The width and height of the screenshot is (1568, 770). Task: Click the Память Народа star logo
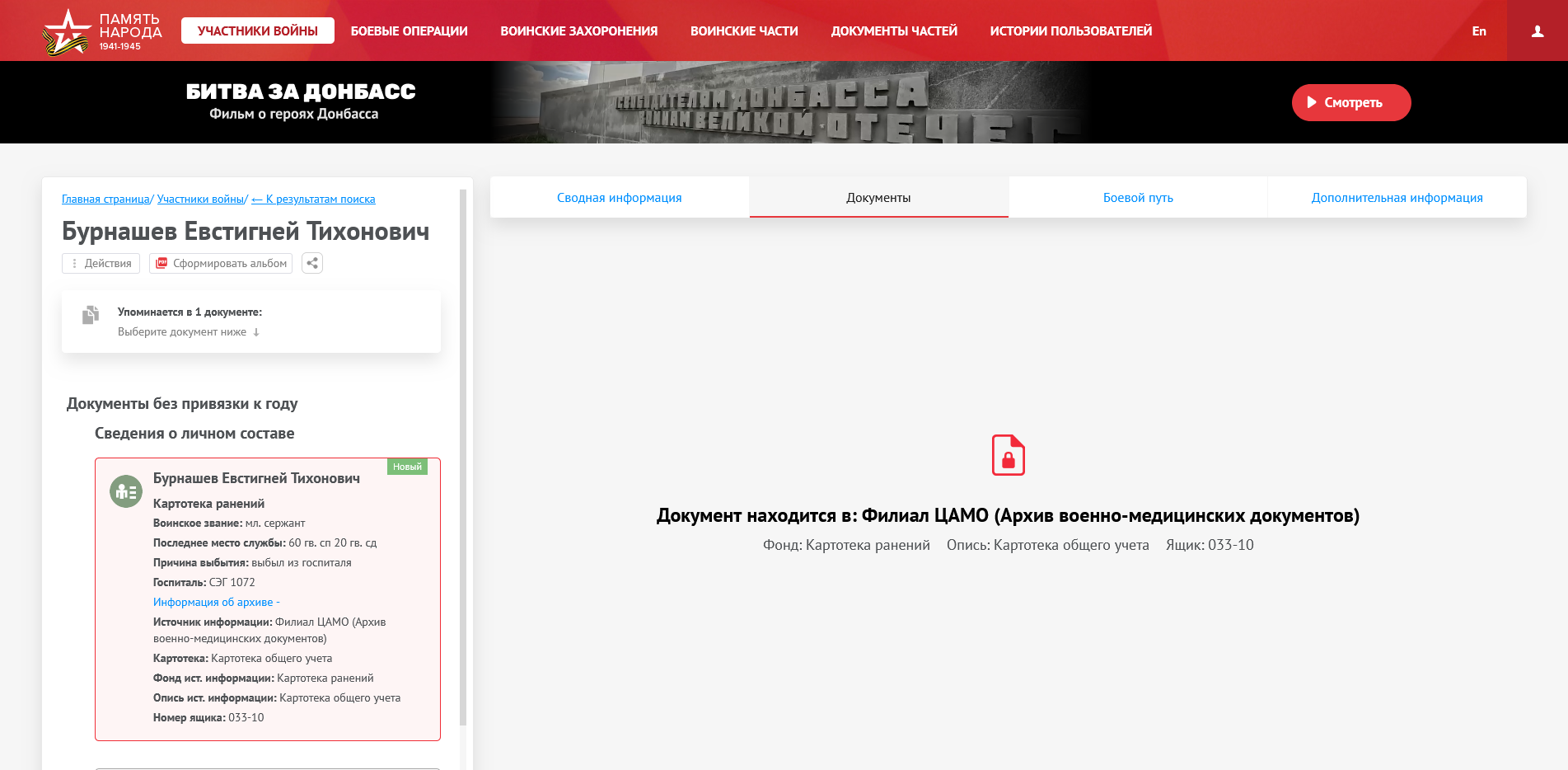point(66,31)
